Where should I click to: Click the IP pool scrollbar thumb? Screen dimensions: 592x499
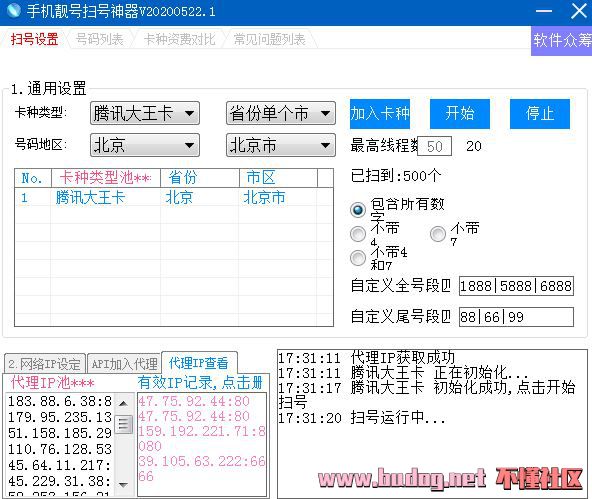click(x=123, y=425)
